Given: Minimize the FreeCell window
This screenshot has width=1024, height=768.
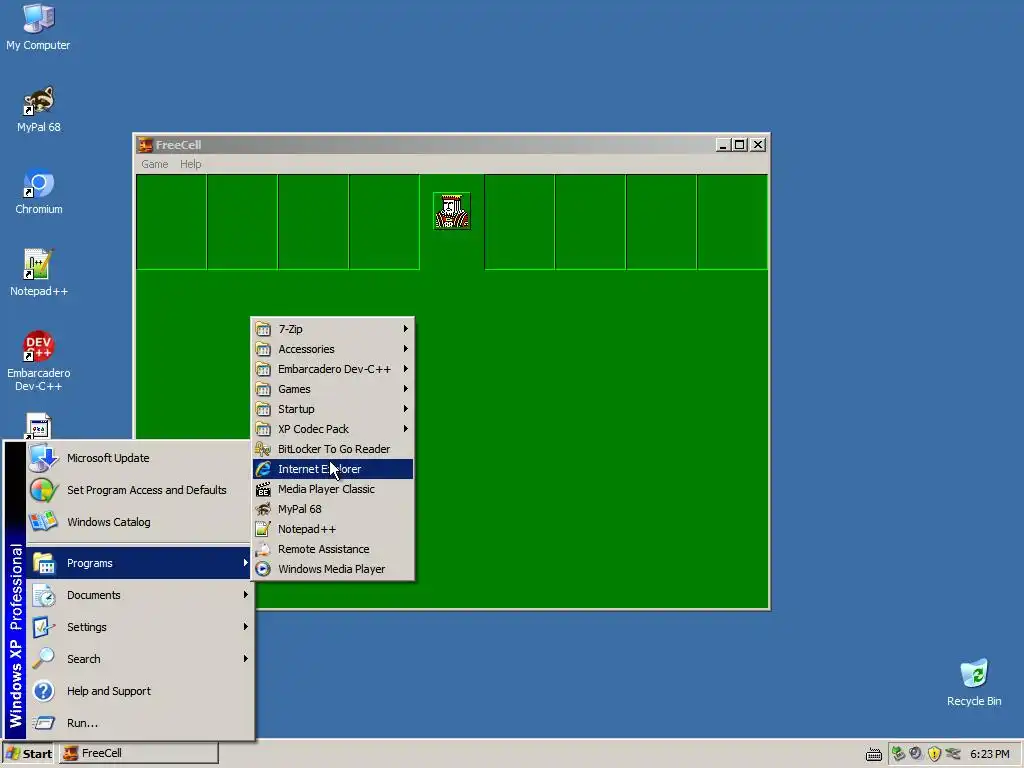Looking at the screenshot, I should [x=722, y=145].
